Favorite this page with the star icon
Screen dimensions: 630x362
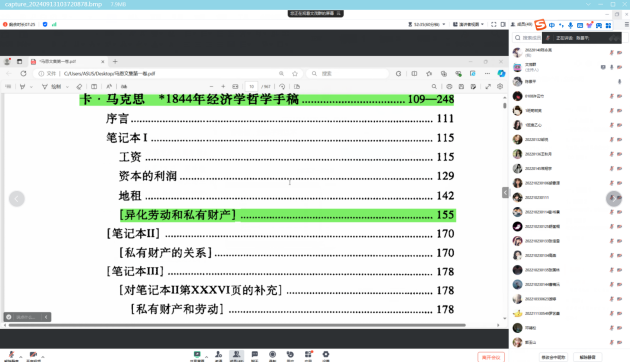[295, 74]
